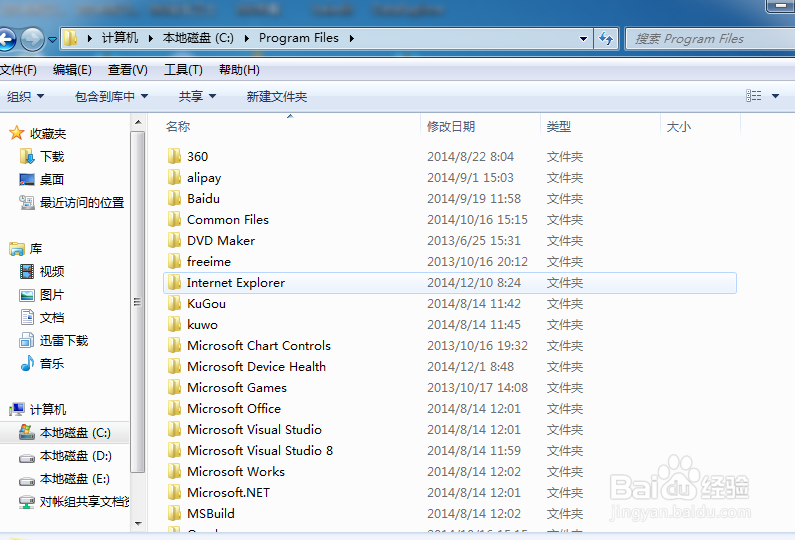
Task: Open the 包含到库中 dropdown
Action: point(111,96)
